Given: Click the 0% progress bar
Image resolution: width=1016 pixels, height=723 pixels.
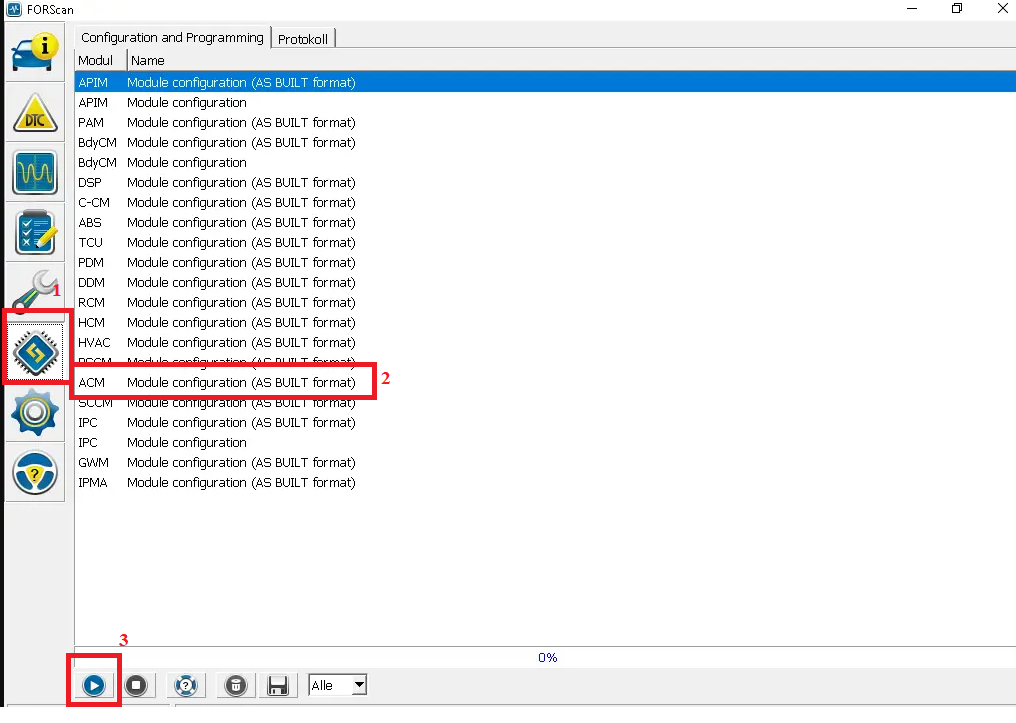Looking at the screenshot, I should pos(545,657).
